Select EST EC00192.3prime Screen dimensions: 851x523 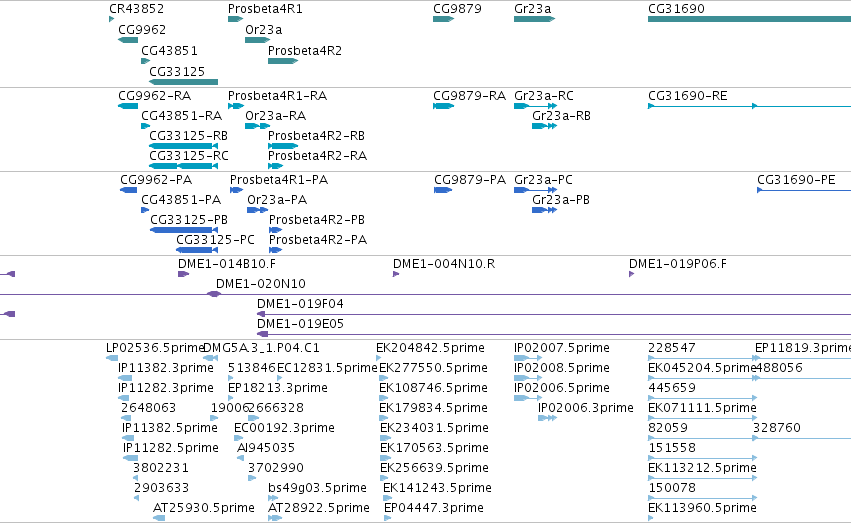[284, 428]
